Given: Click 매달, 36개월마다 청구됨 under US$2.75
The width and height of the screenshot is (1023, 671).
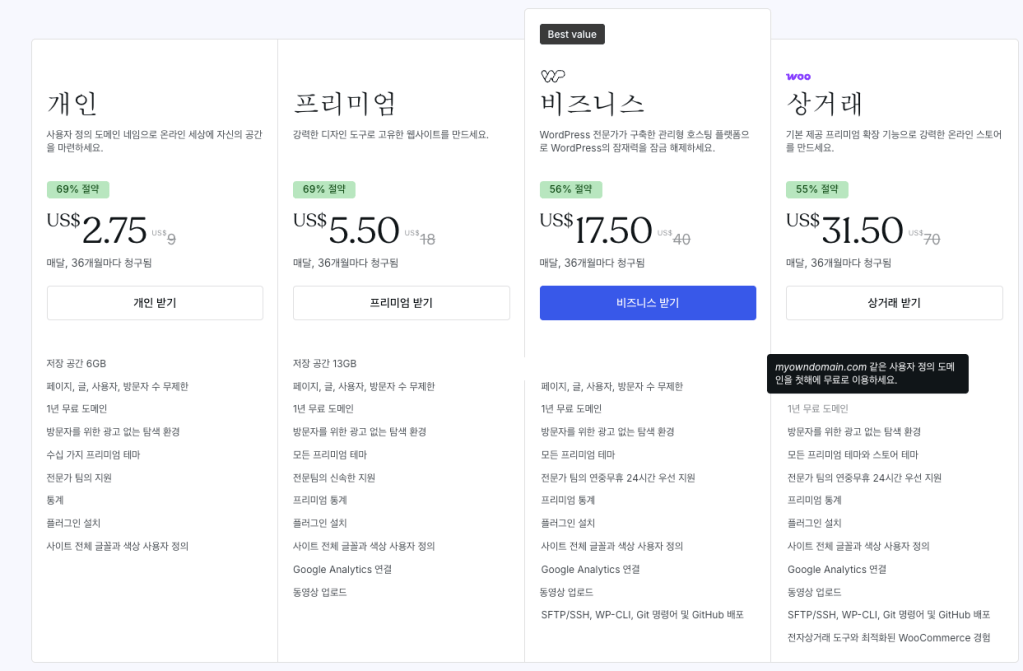Looking at the screenshot, I should point(99,263).
